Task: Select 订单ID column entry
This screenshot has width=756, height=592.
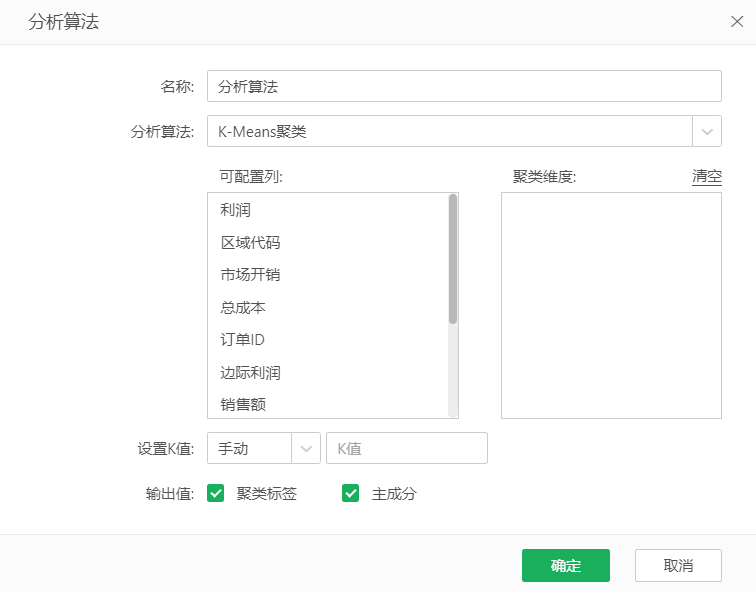Action: [x=242, y=340]
